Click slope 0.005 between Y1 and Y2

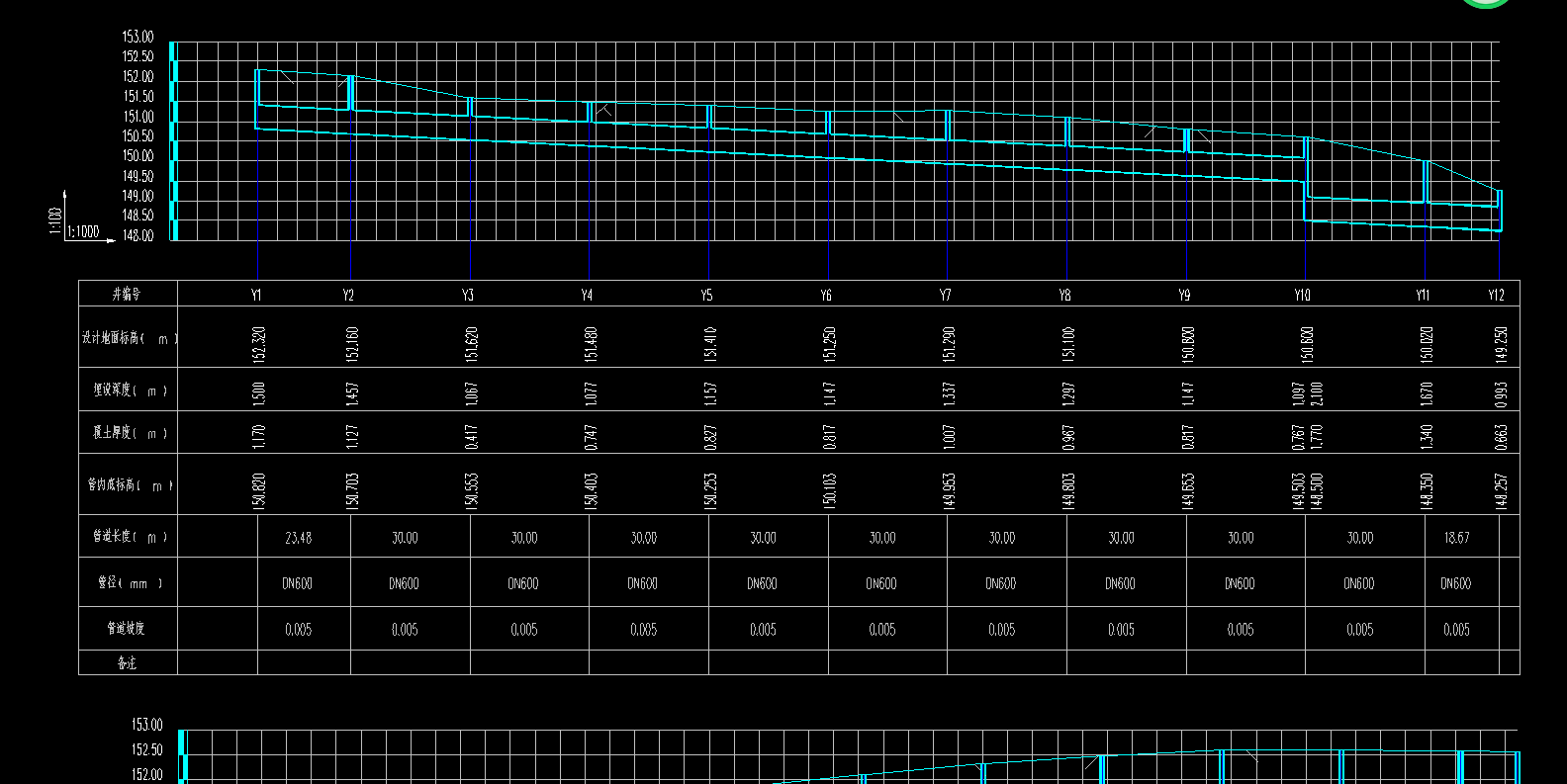(x=298, y=629)
